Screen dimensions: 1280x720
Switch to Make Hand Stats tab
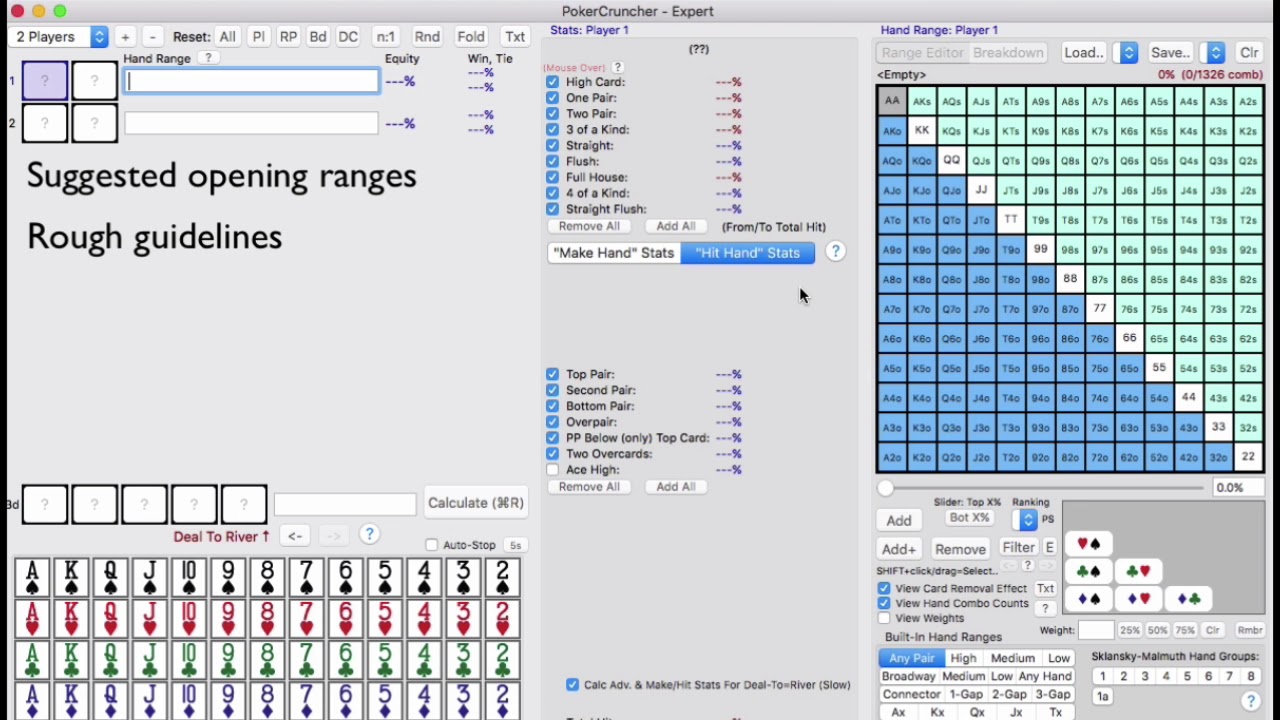(x=614, y=253)
